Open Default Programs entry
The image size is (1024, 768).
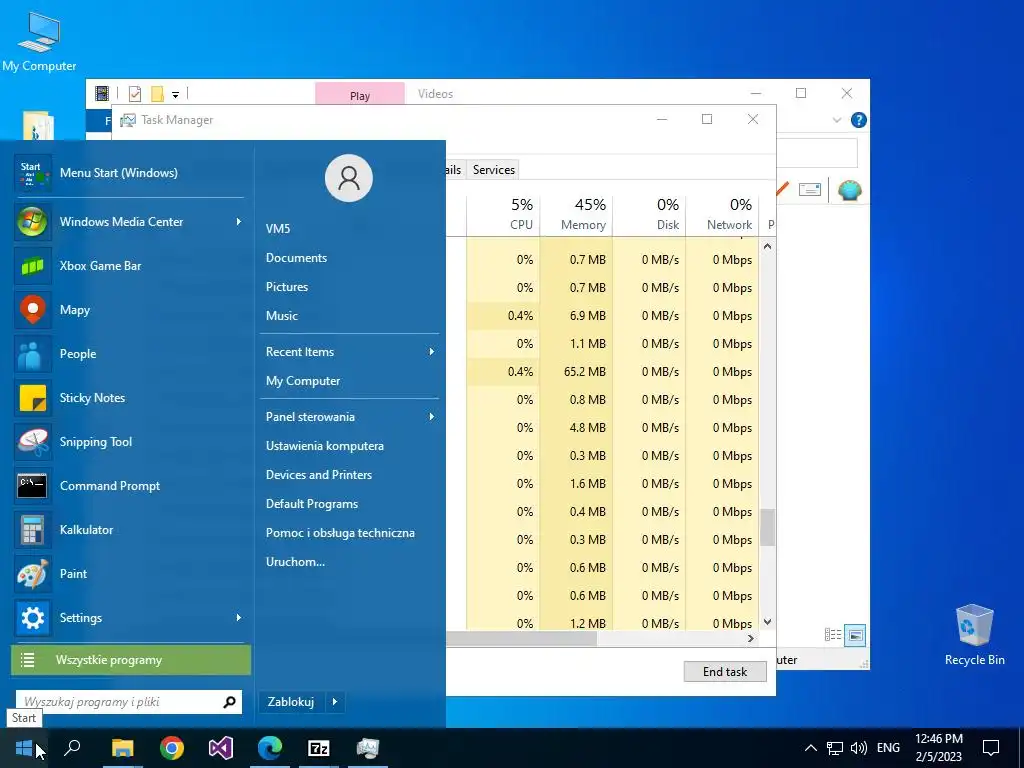[312, 504]
